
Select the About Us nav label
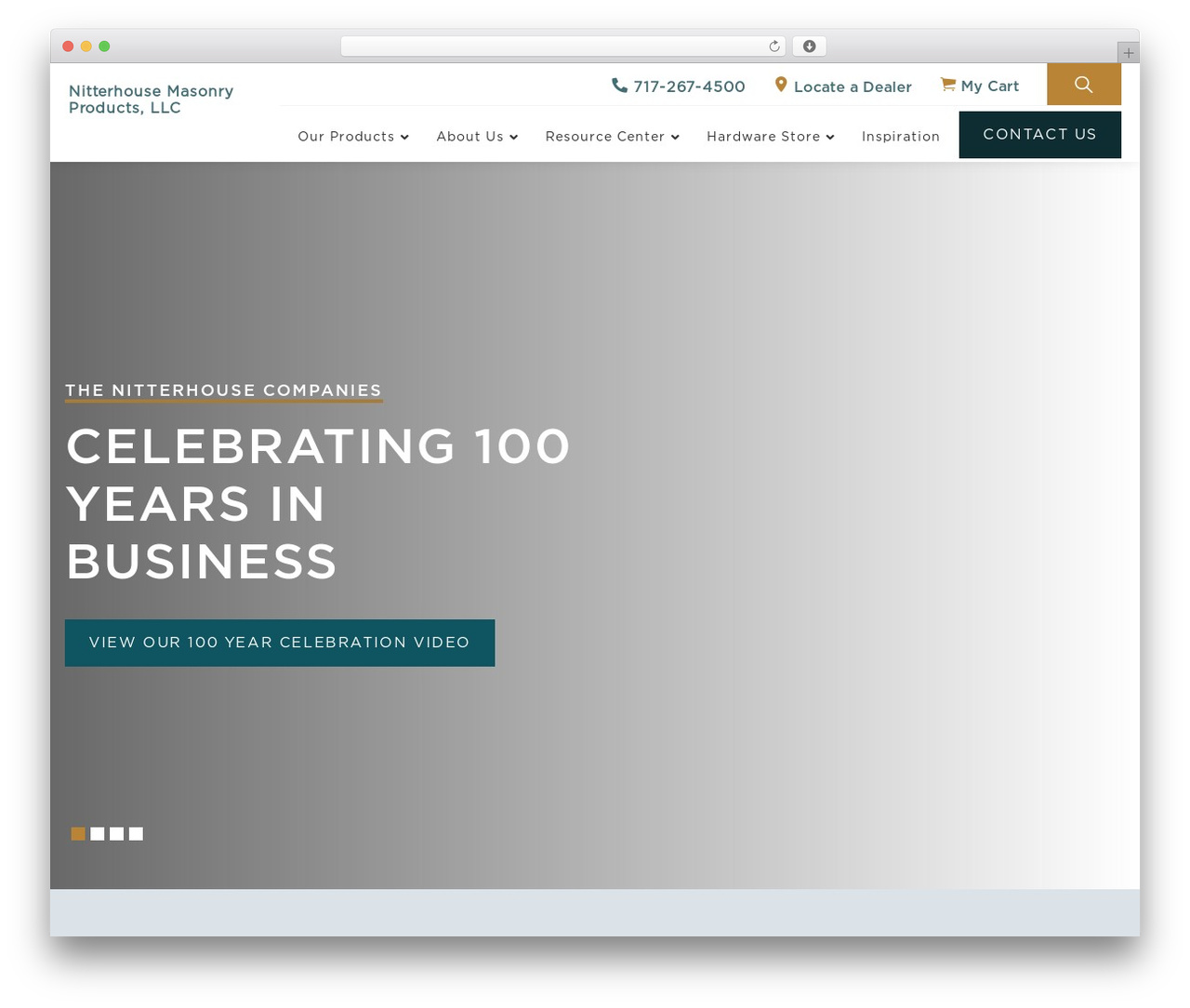click(x=469, y=137)
